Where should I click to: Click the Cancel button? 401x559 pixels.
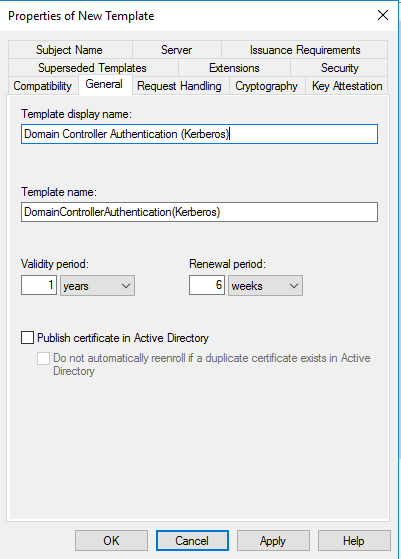point(192,540)
